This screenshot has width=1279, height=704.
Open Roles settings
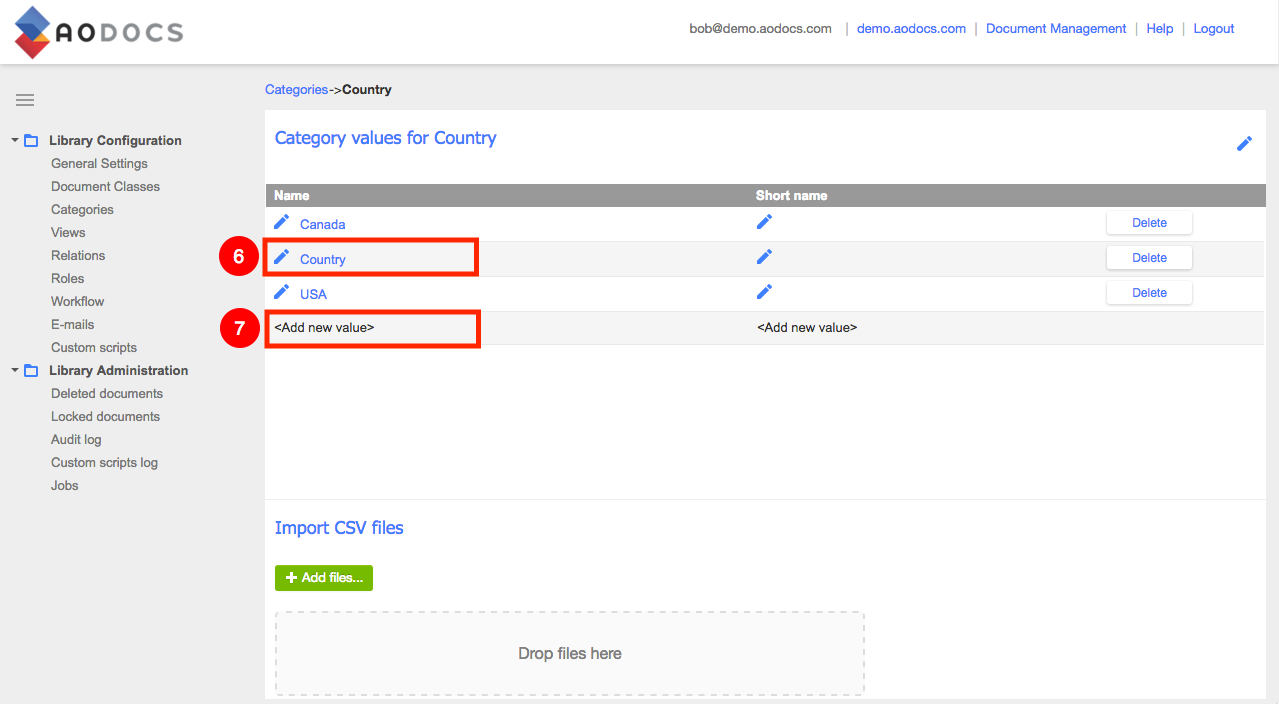tap(68, 279)
